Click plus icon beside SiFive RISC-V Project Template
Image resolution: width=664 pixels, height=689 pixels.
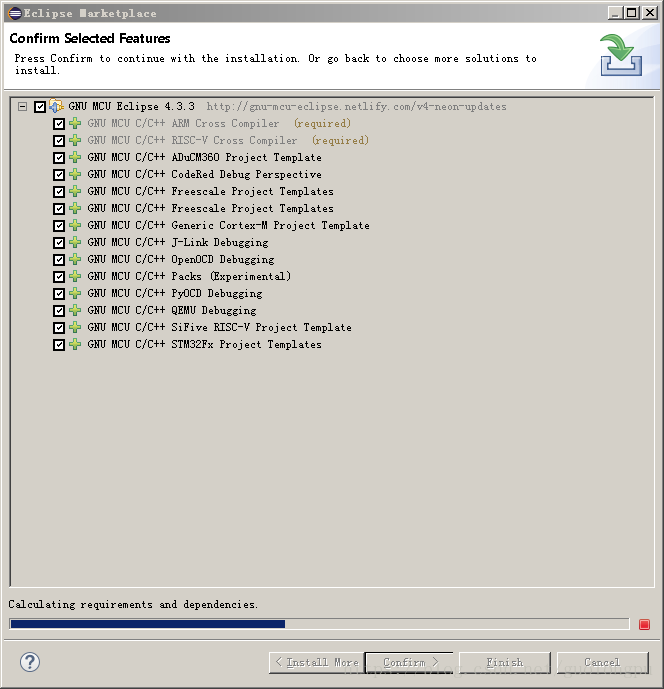[75, 327]
